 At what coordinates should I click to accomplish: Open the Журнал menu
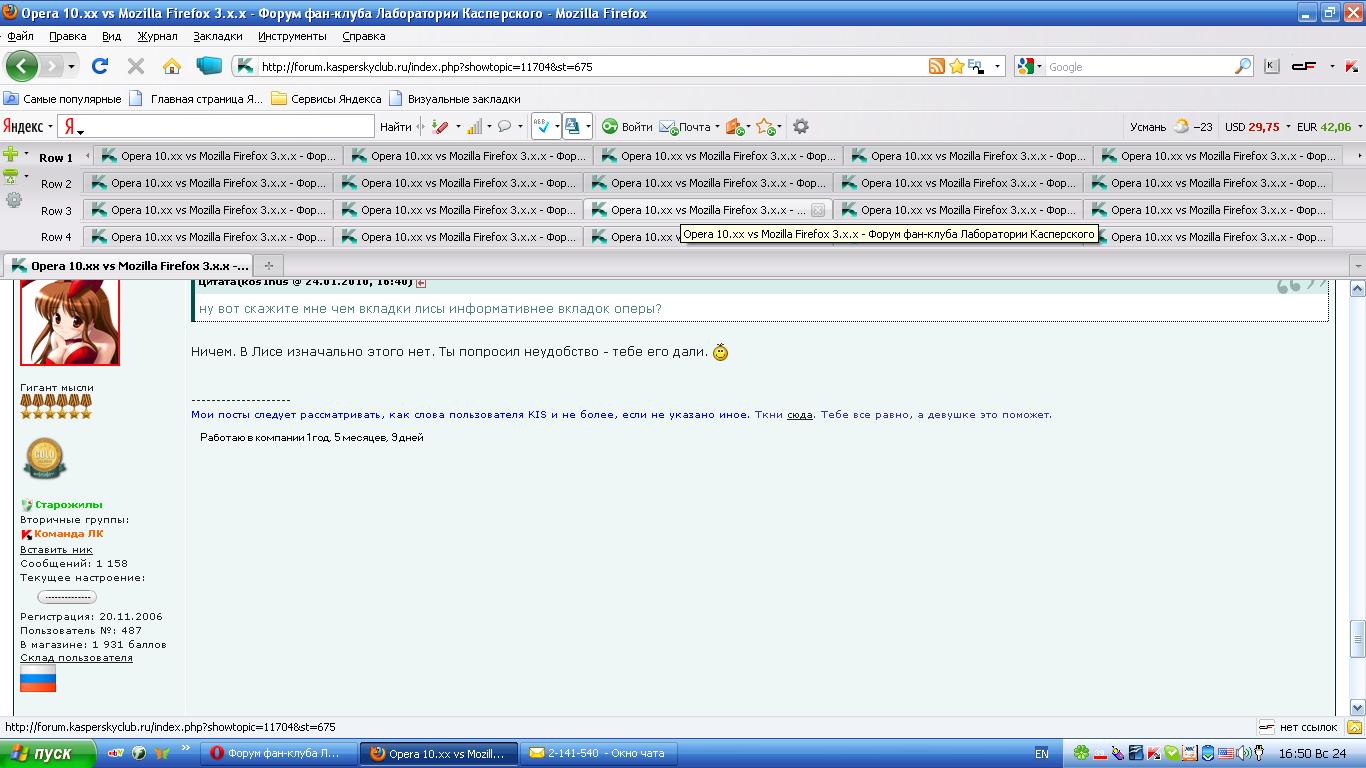157,36
